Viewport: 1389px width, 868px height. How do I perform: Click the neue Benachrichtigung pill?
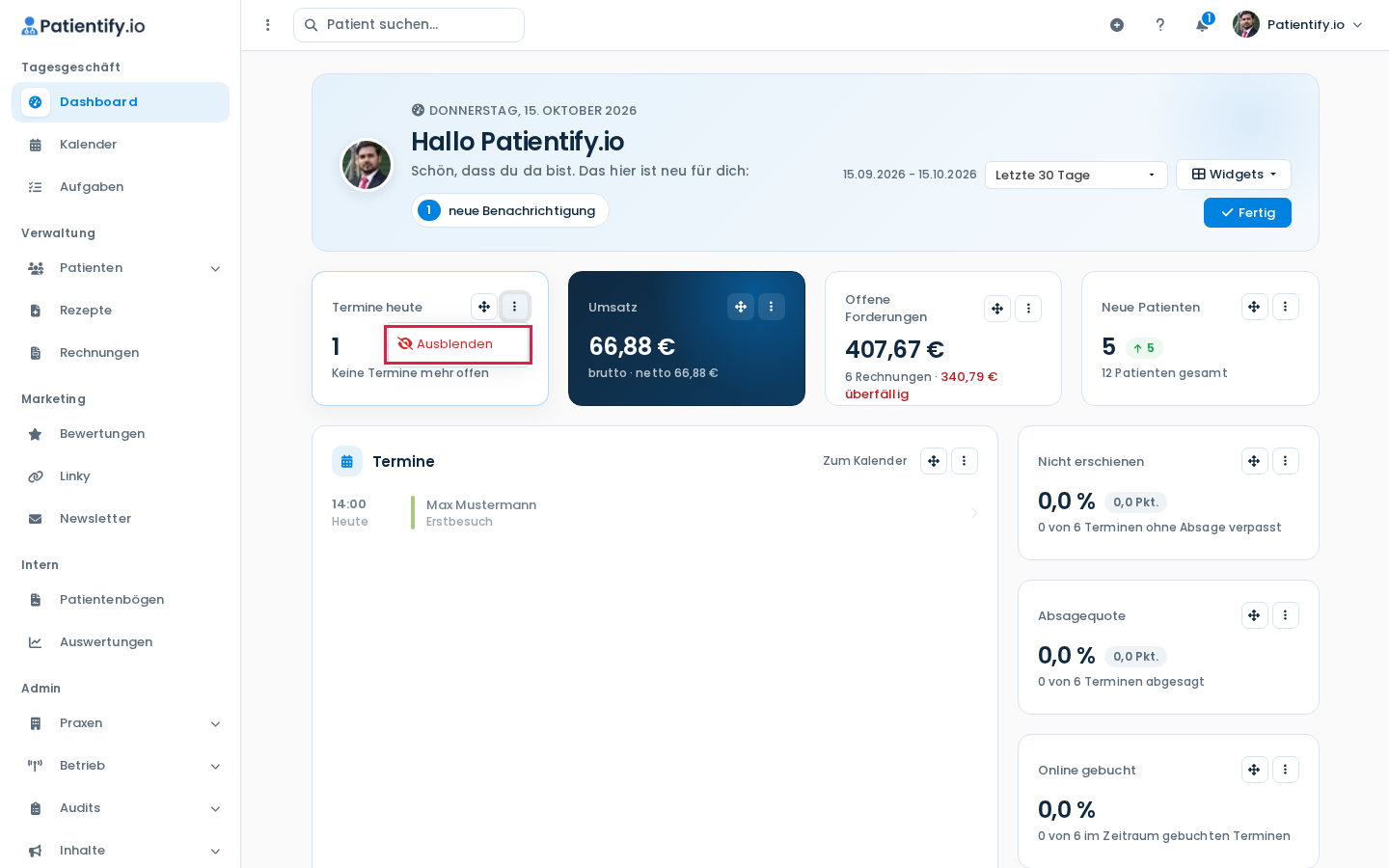[510, 210]
